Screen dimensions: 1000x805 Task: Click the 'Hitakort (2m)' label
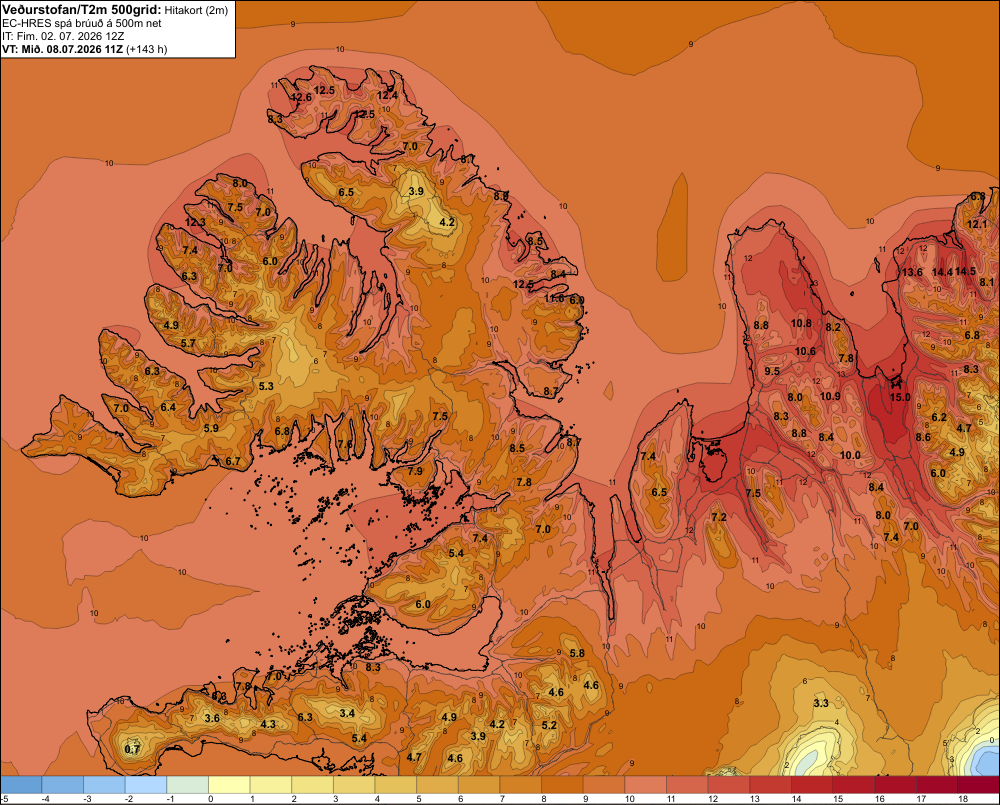pos(196,10)
